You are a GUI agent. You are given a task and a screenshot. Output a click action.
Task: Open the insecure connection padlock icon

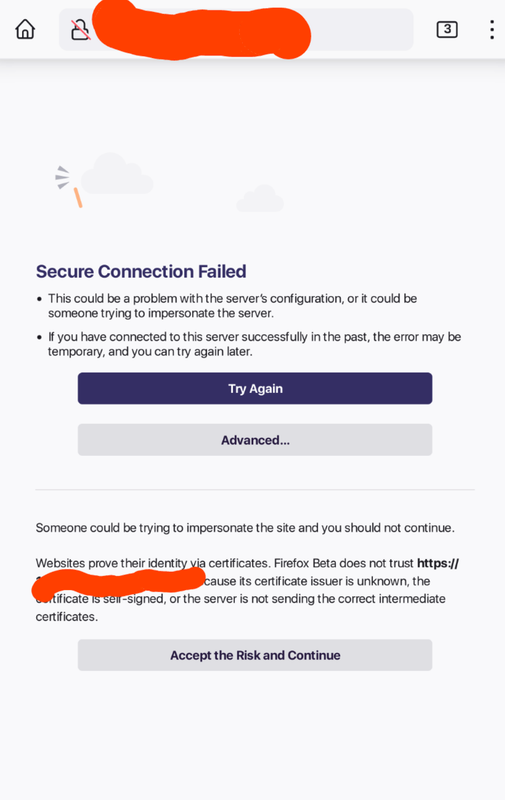point(80,30)
